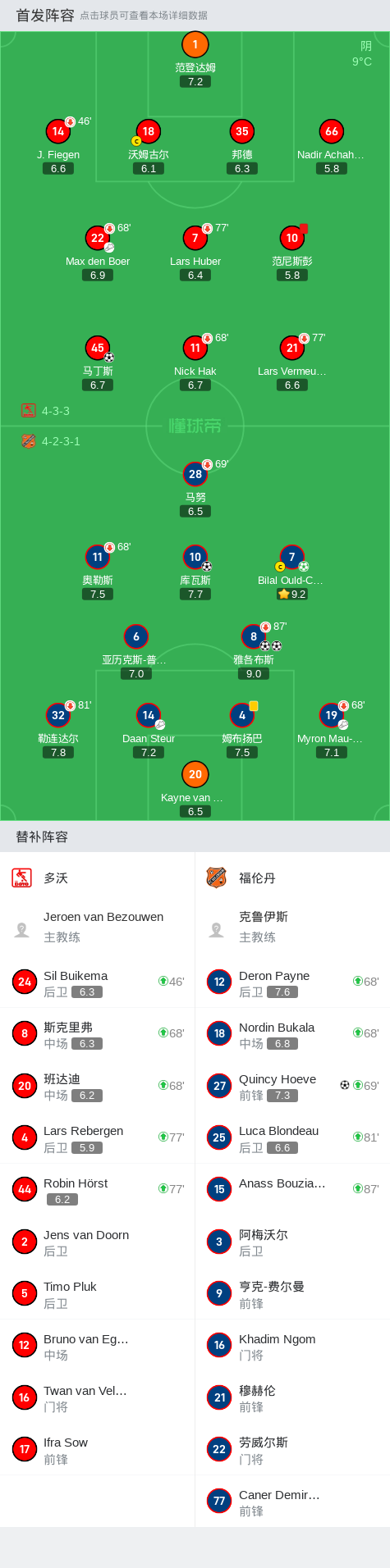Open substitute Quincy Hoeve details
Viewport: 390px width, 1568px height.
point(292,1086)
